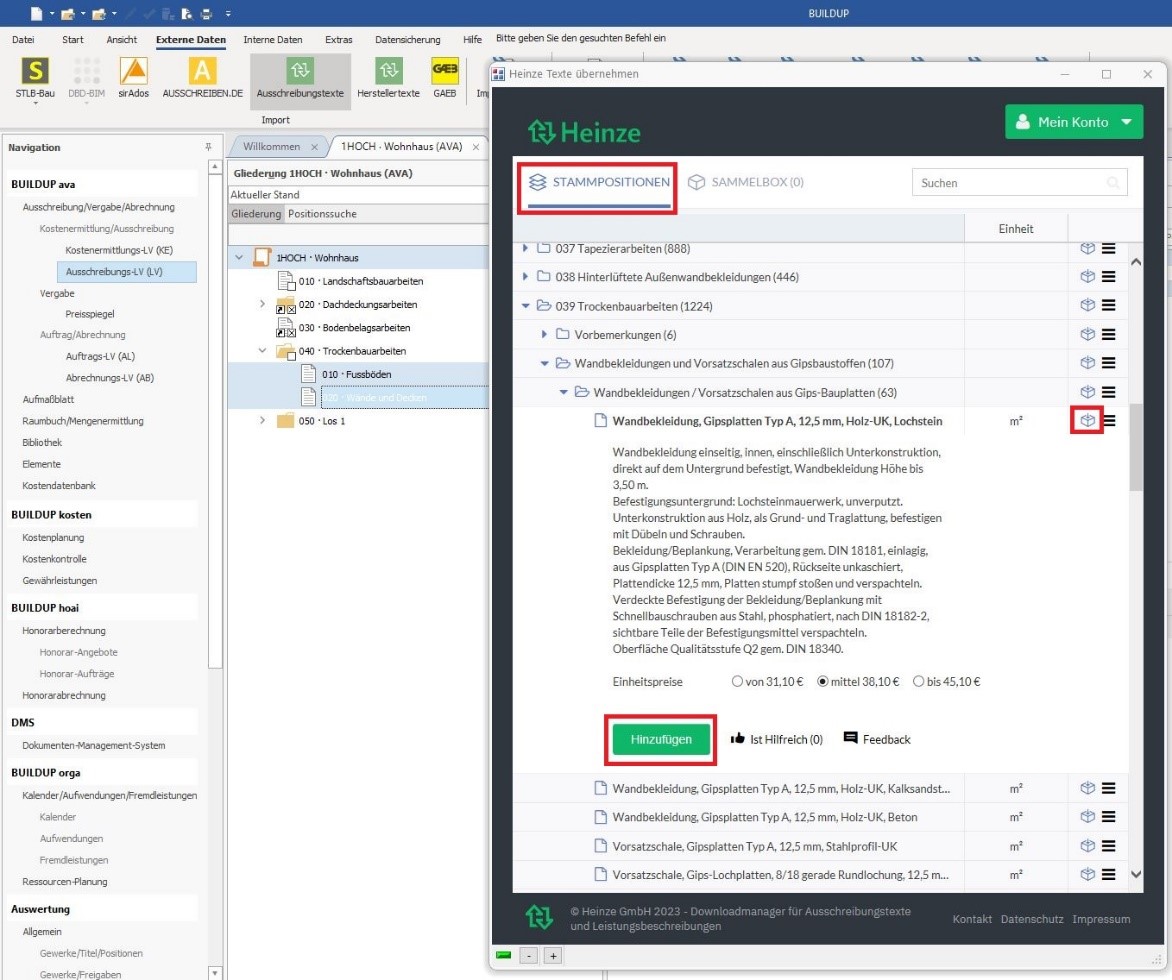
Task: Click the Heinze list scroll-down arrow
Action: (x=1136, y=874)
